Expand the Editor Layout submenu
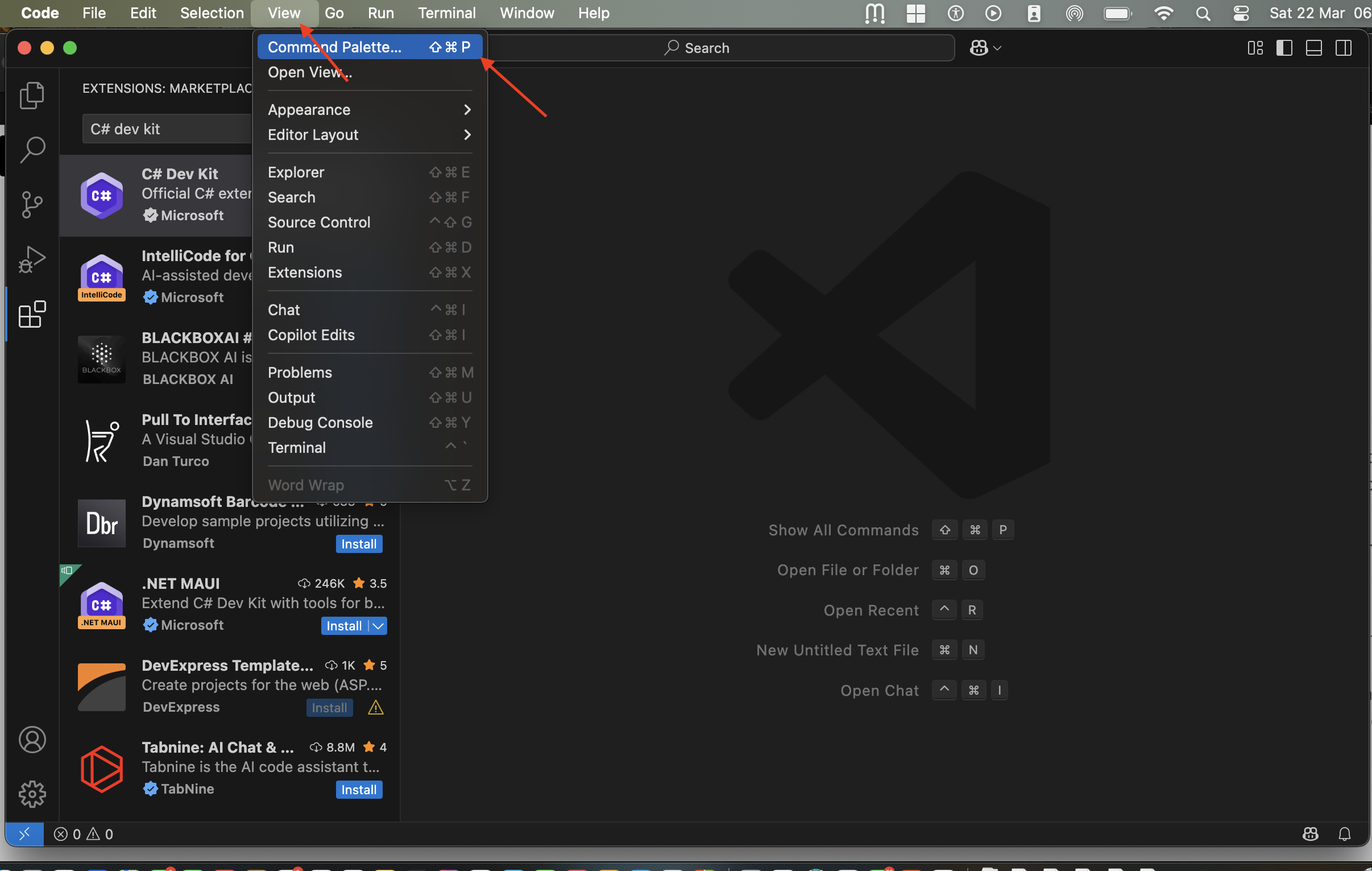 pos(369,134)
